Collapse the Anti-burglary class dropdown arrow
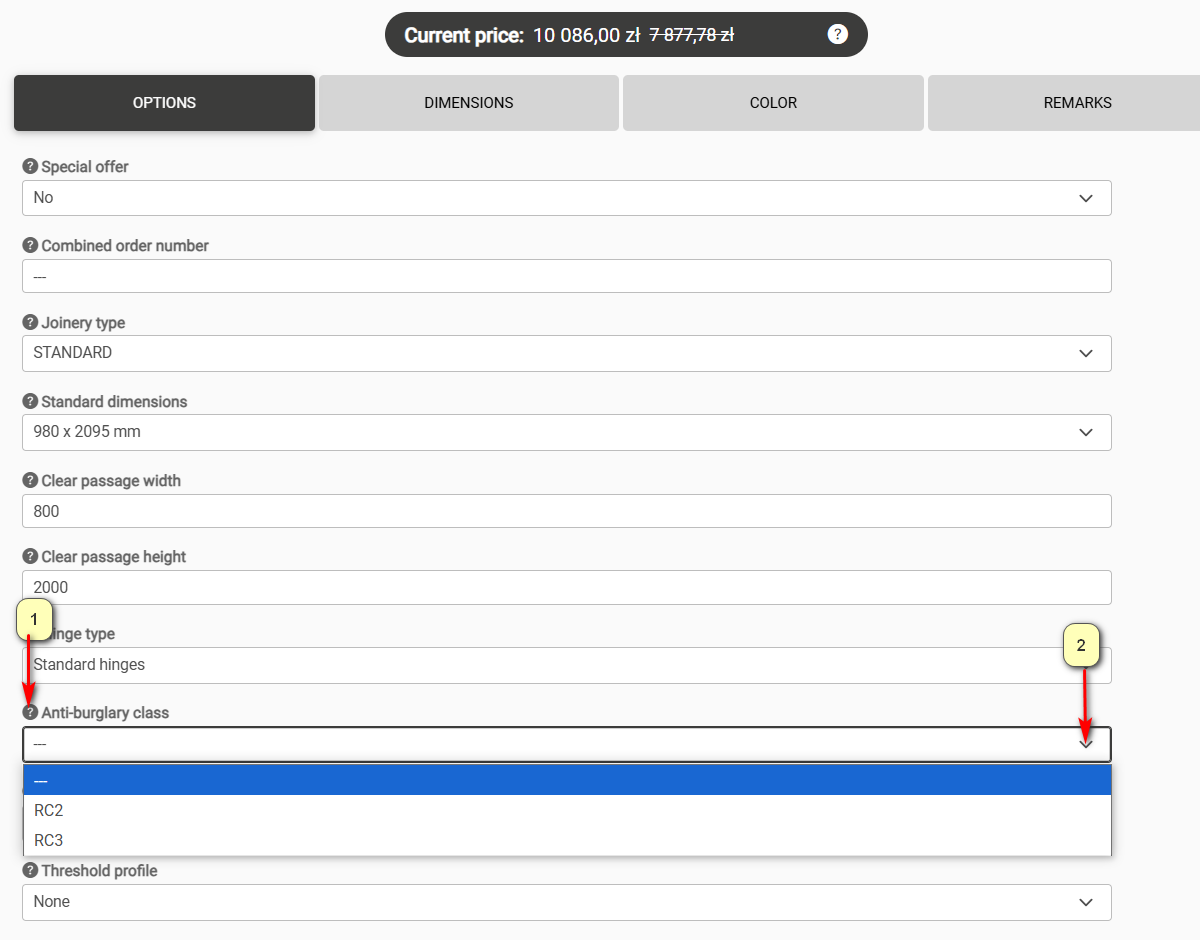This screenshot has width=1200, height=940. 1086,744
